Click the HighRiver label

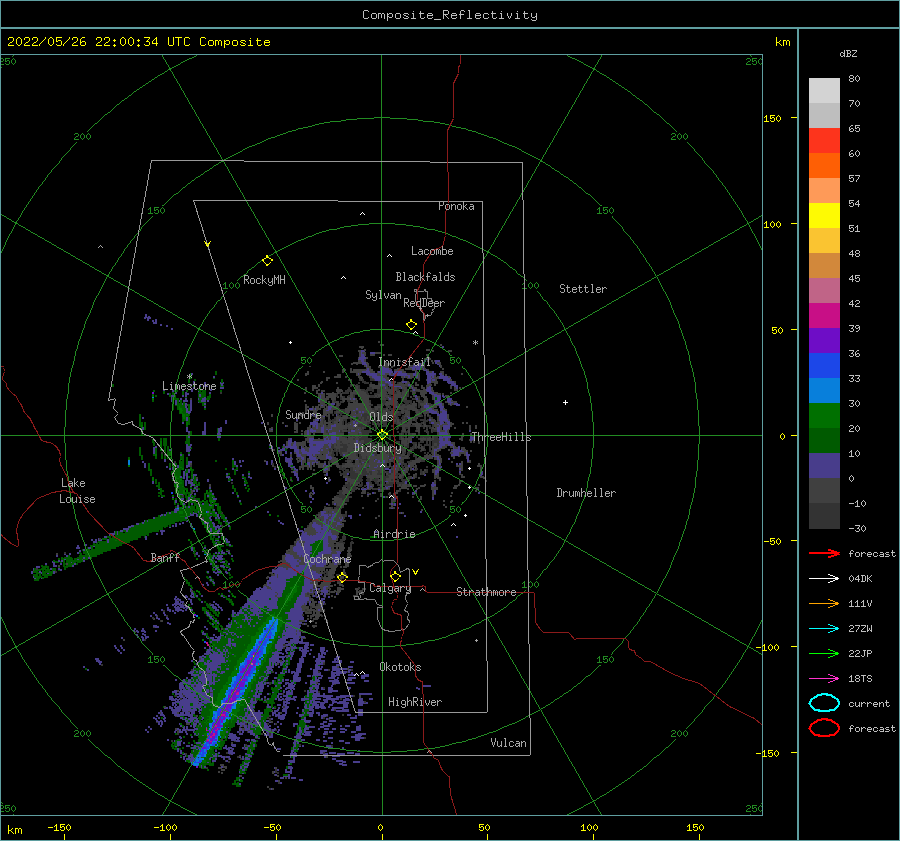point(415,702)
